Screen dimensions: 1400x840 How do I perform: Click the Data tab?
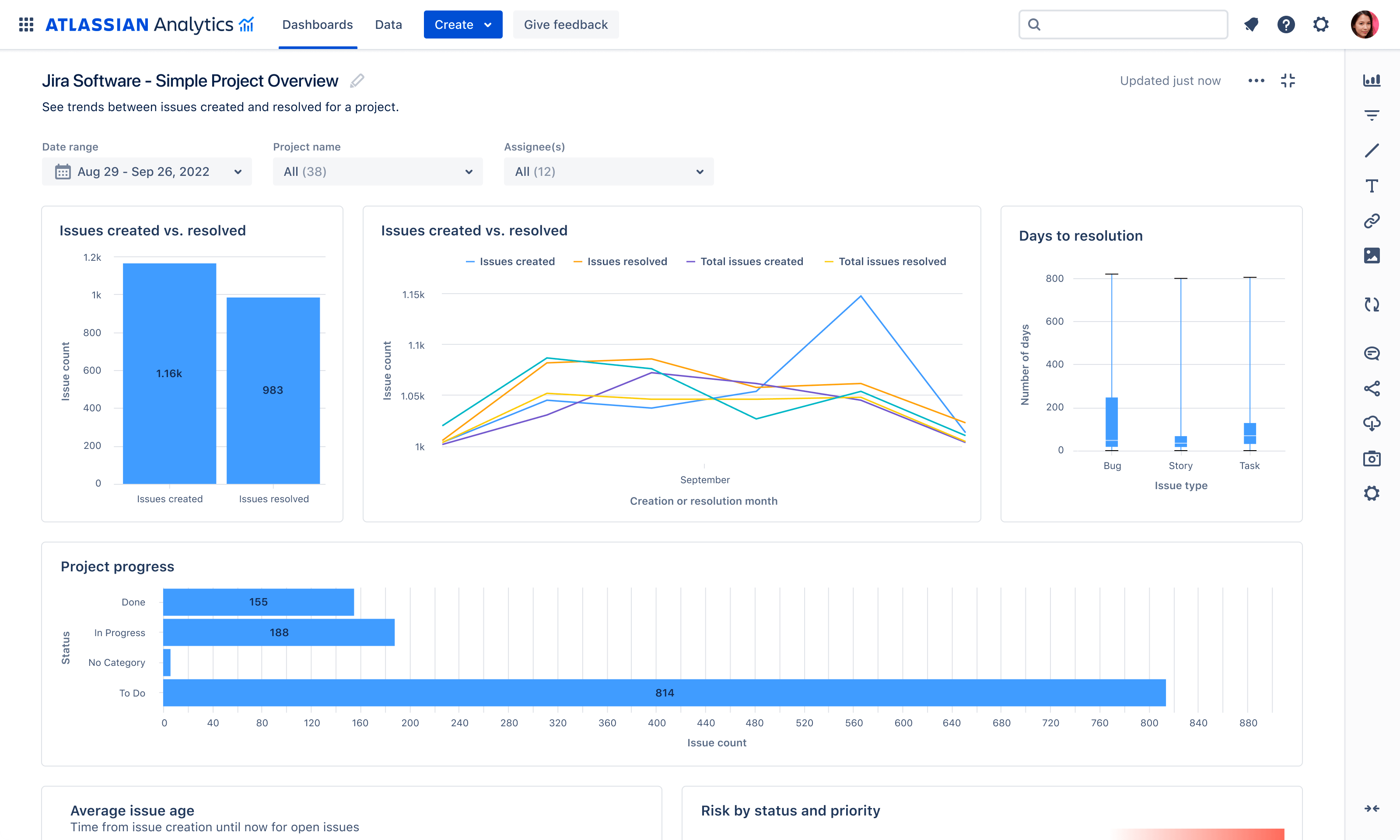click(x=388, y=25)
